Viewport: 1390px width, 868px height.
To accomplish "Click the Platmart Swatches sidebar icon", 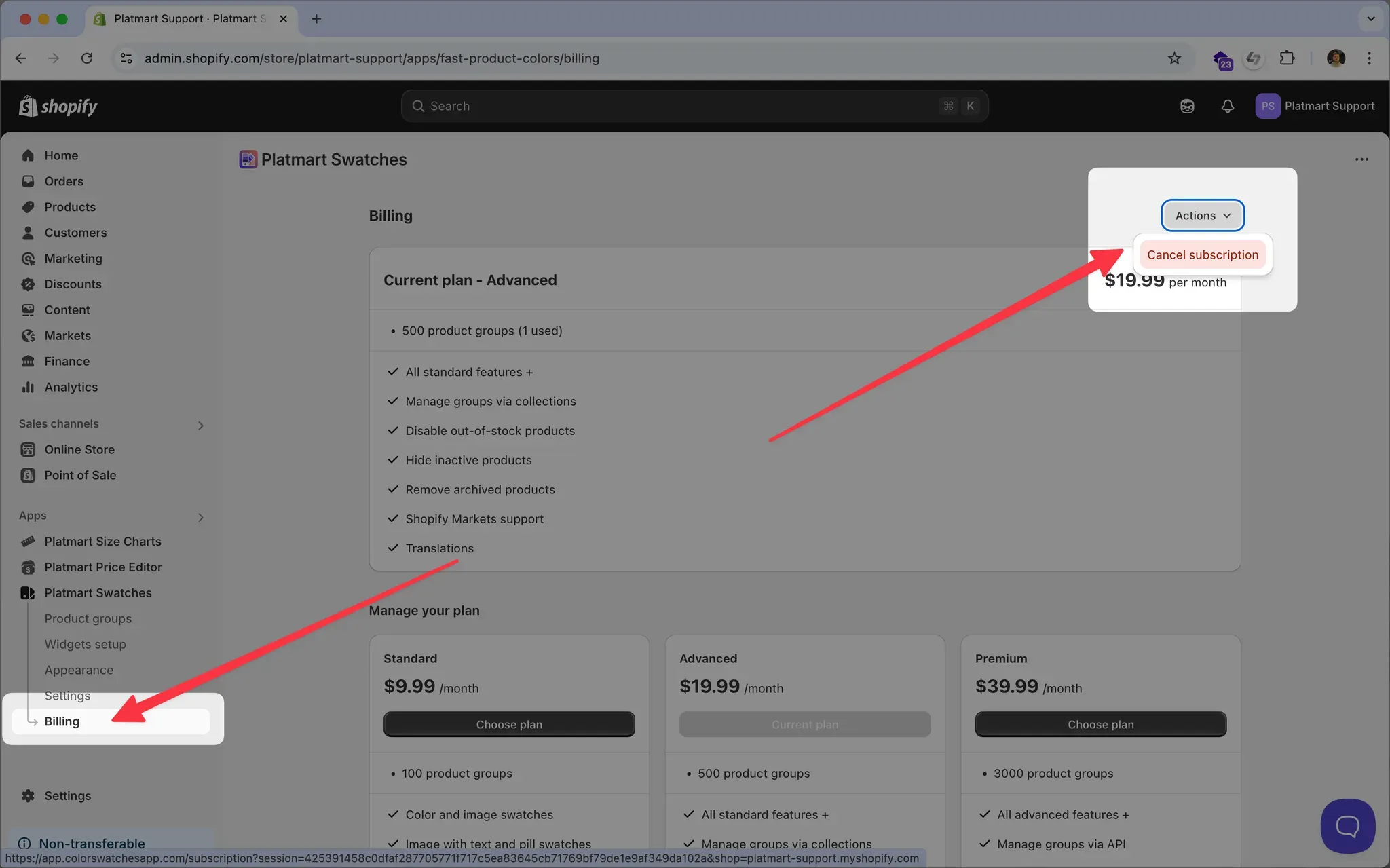I will (28, 593).
